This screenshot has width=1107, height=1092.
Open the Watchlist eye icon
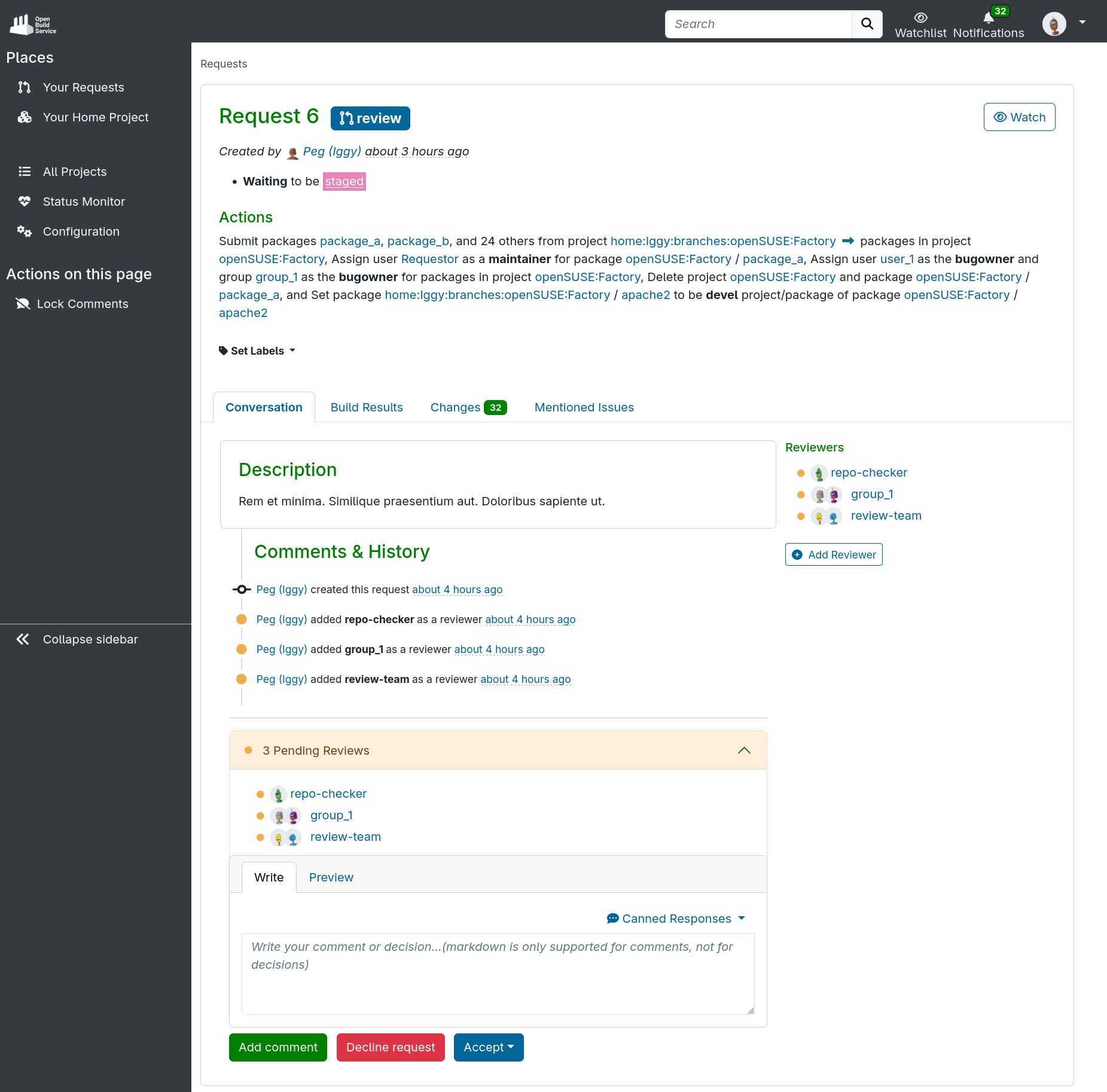coord(920,18)
